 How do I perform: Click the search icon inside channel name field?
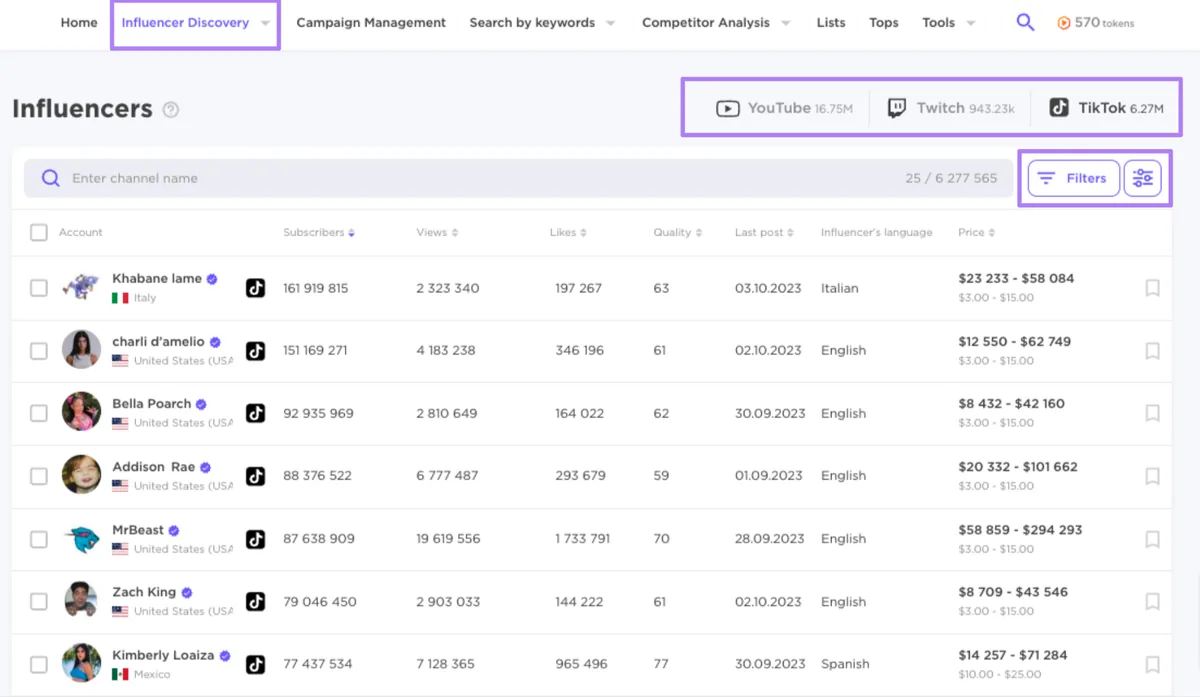pos(50,178)
